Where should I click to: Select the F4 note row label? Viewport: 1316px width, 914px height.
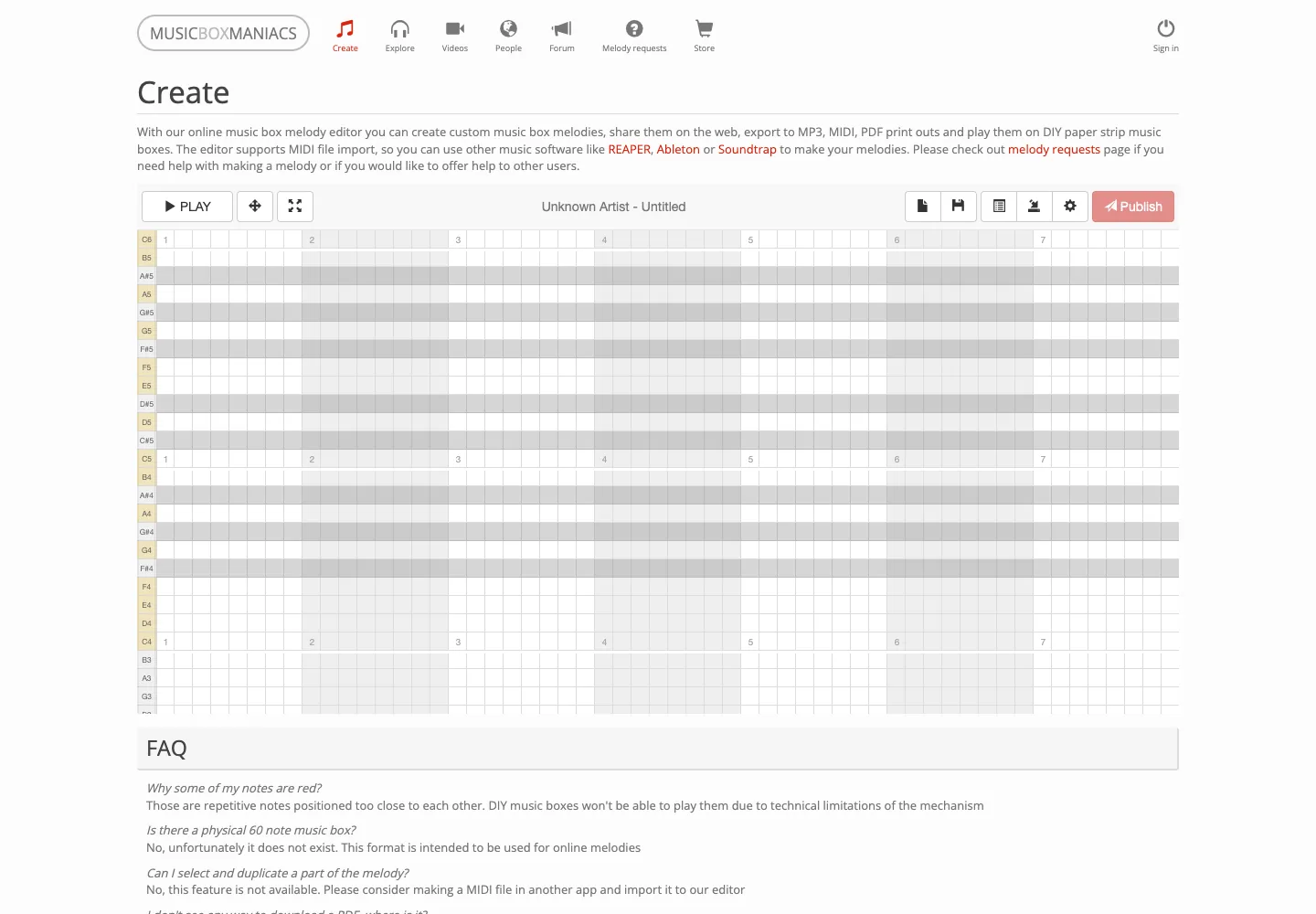coord(146,587)
